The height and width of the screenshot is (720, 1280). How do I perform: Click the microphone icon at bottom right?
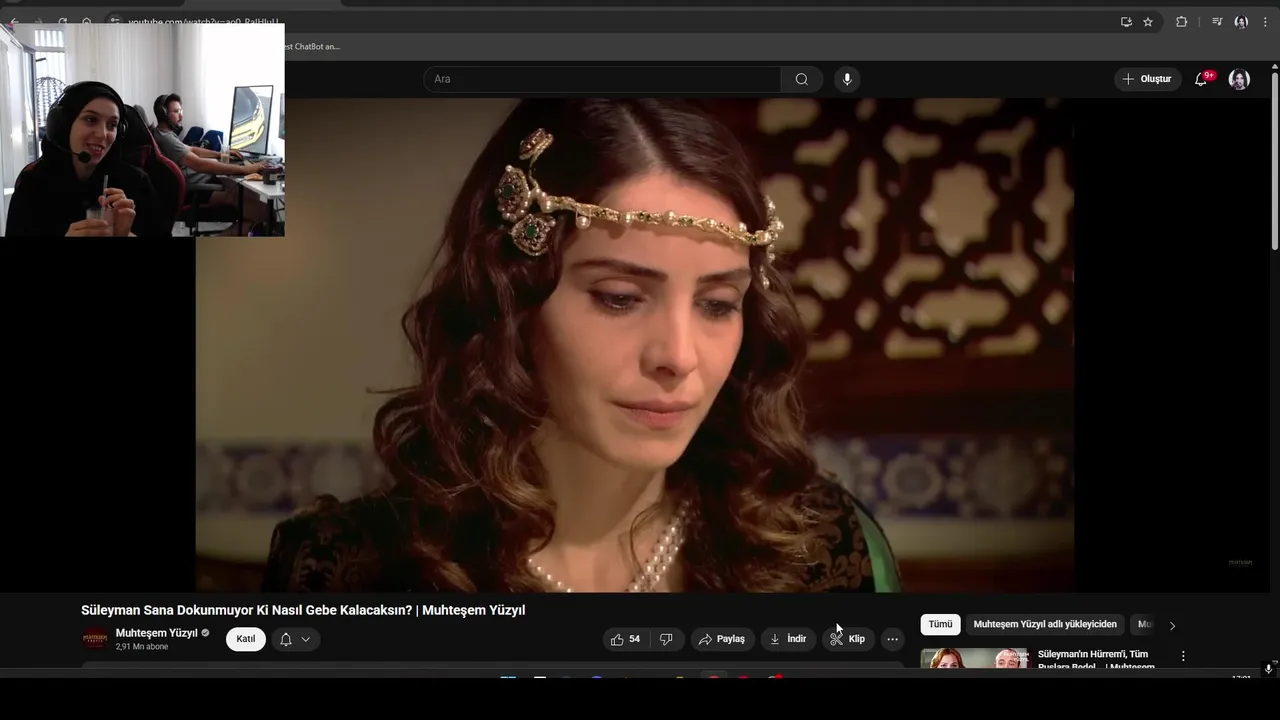coord(1268,668)
